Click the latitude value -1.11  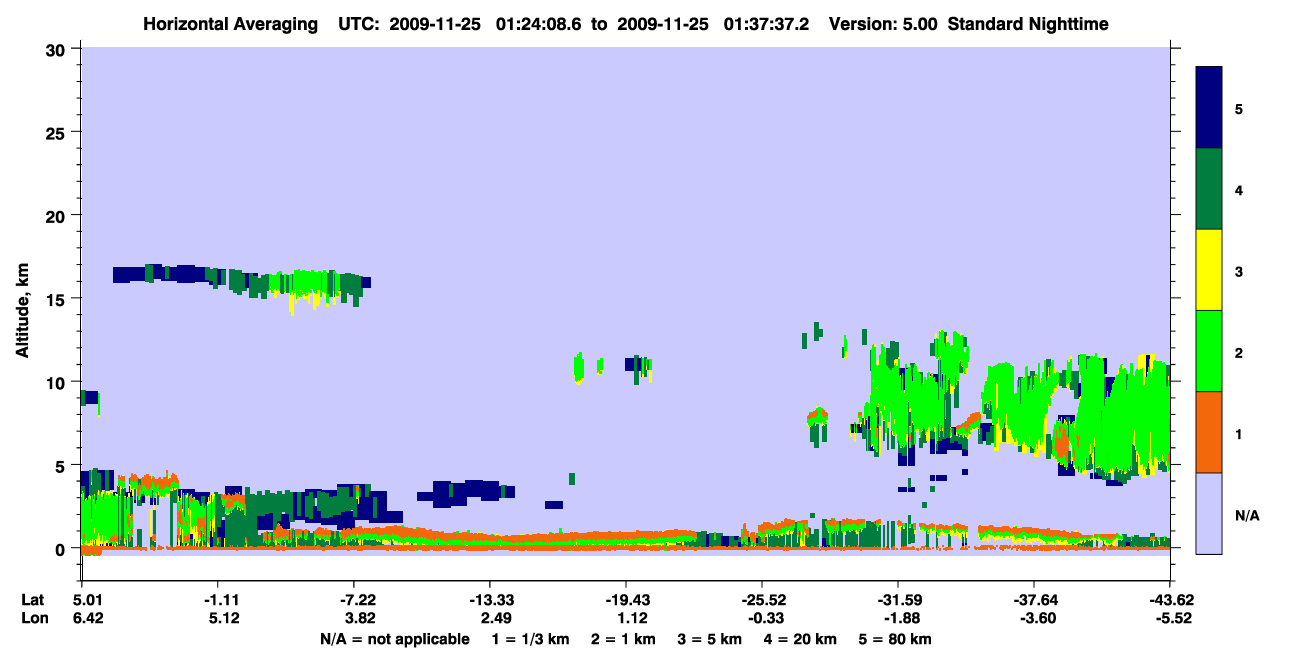pos(217,600)
